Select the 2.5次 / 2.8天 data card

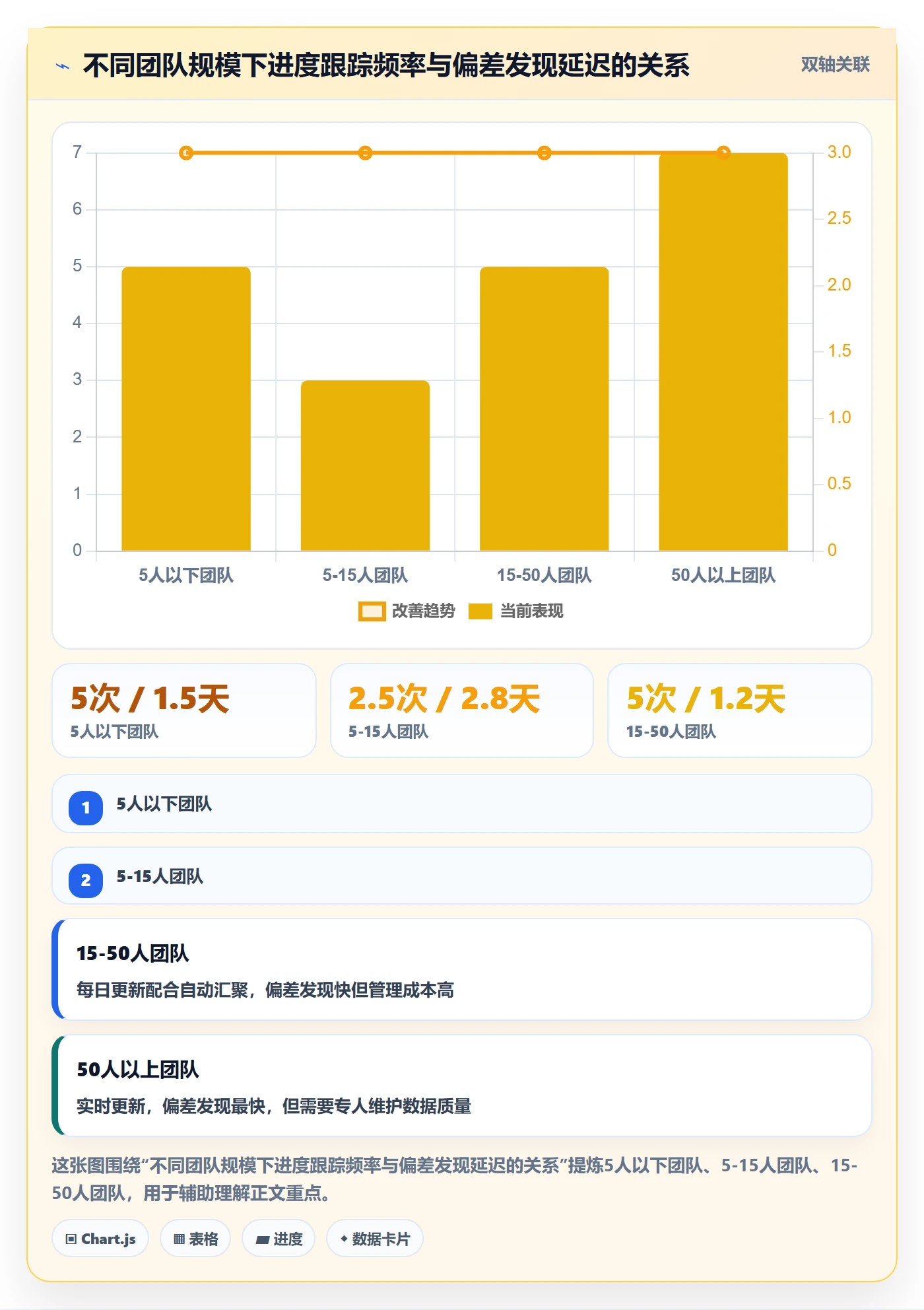tap(462, 710)
